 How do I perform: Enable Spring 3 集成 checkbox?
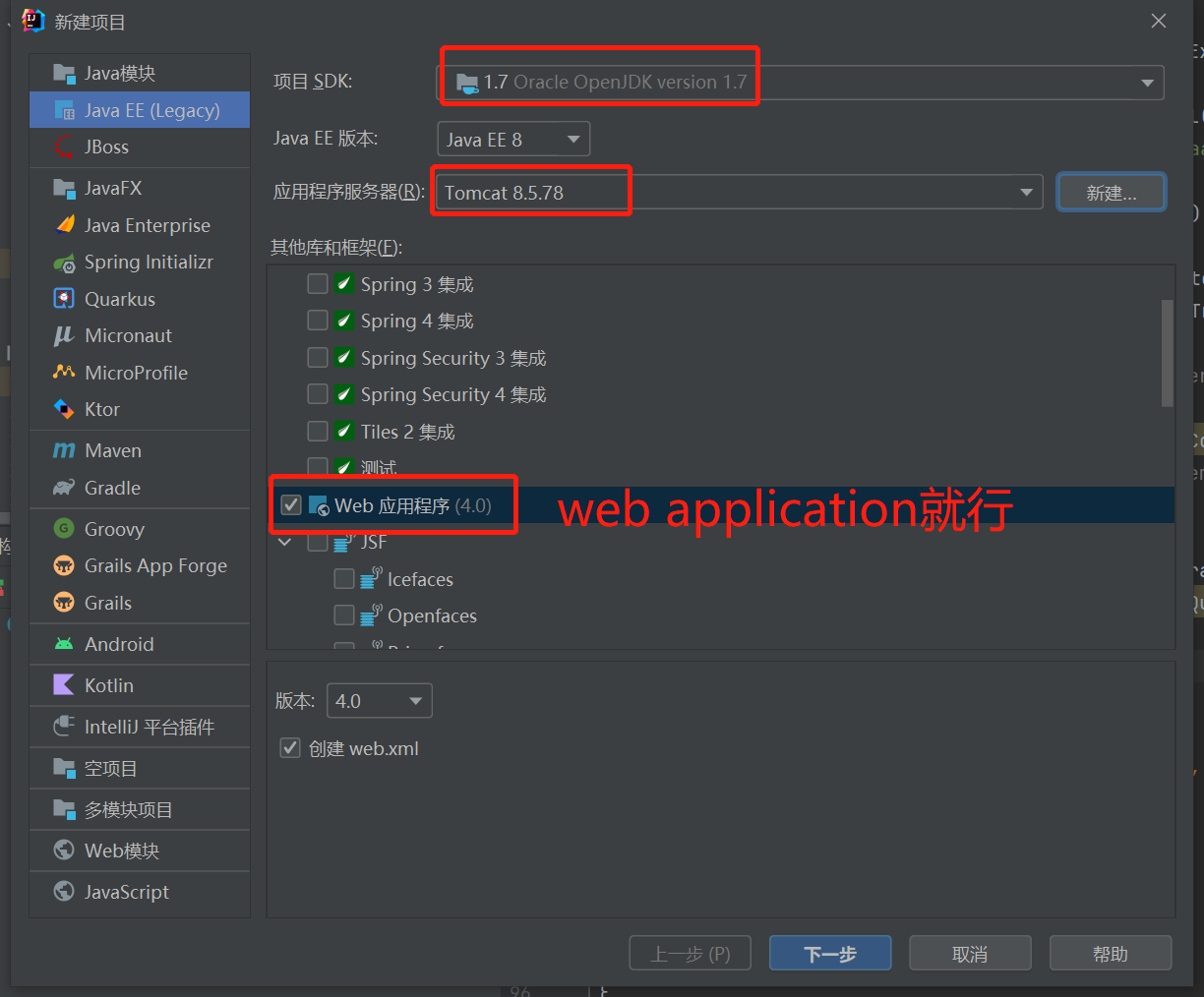(x=318, y=284)
